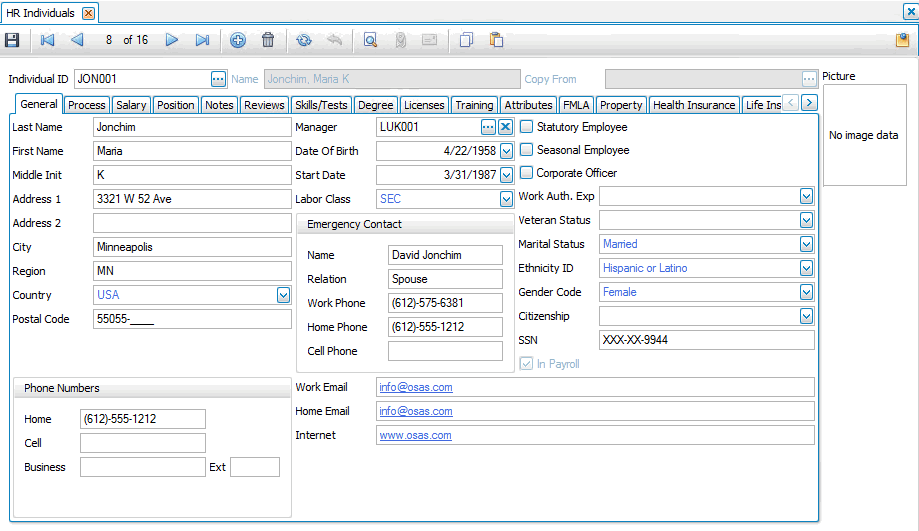Click the delete trash can icon
The height and width of the screenshot is (531, 919).
pyautogui.click(x=268, y=40)
